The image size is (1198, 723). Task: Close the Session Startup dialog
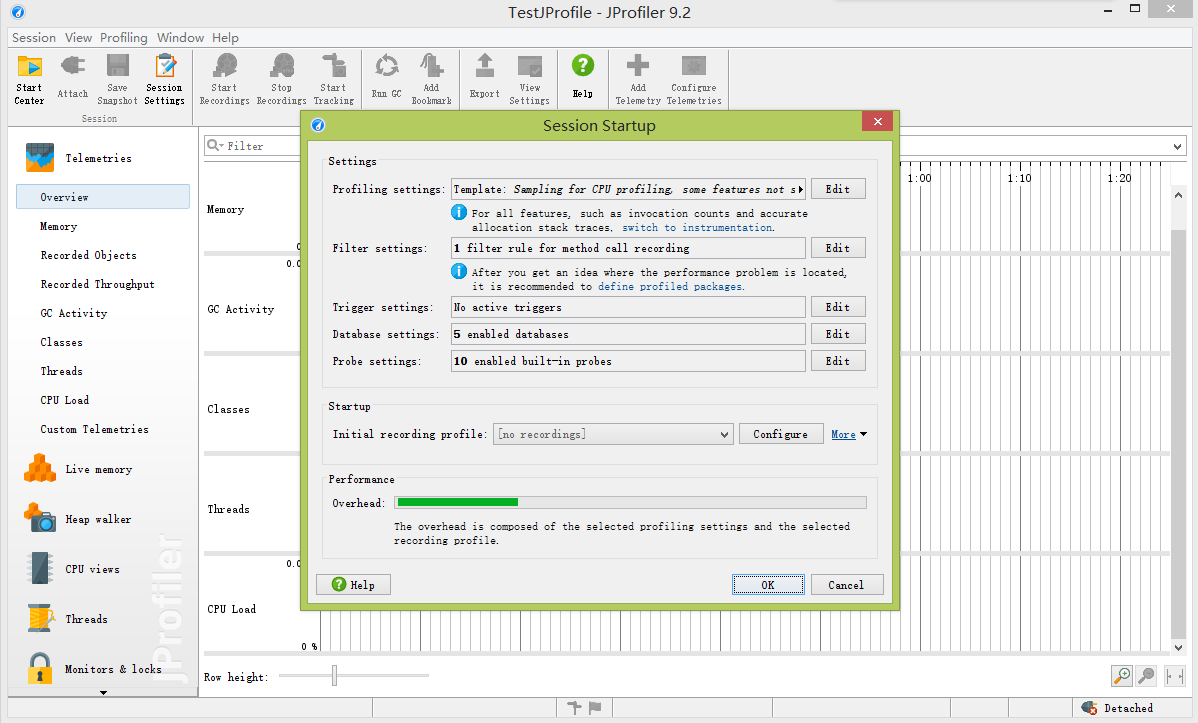(x=878, y=122)
